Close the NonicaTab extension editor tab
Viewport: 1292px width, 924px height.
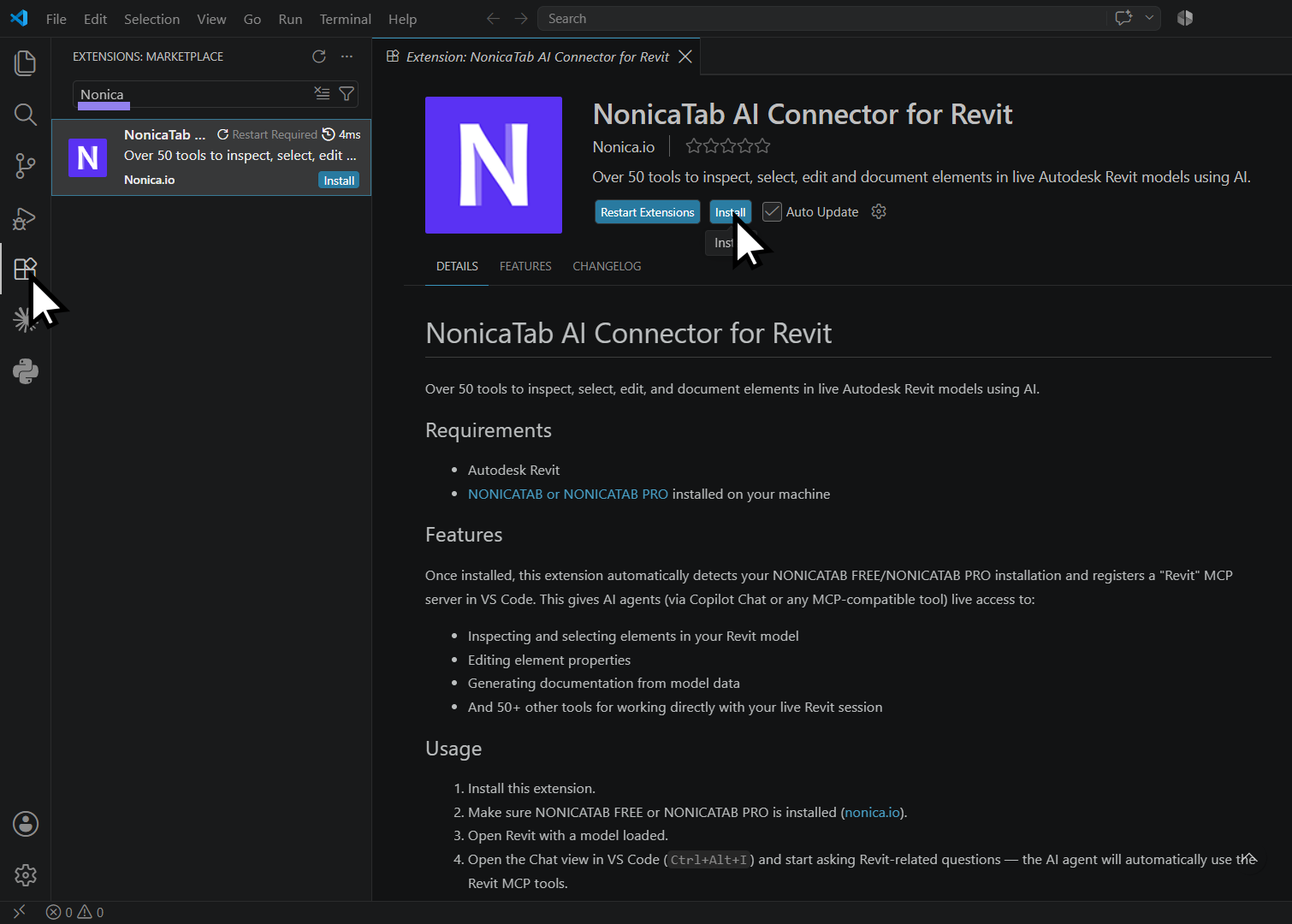685,56
